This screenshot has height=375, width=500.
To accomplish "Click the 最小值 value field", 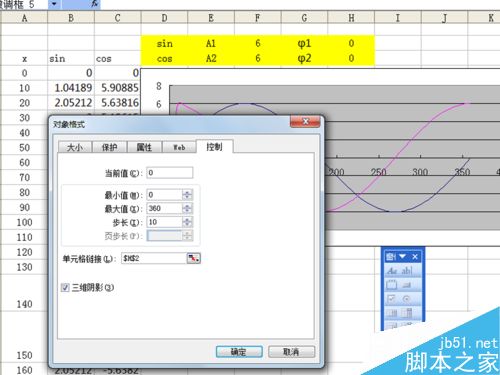I will tap(165, 195).
